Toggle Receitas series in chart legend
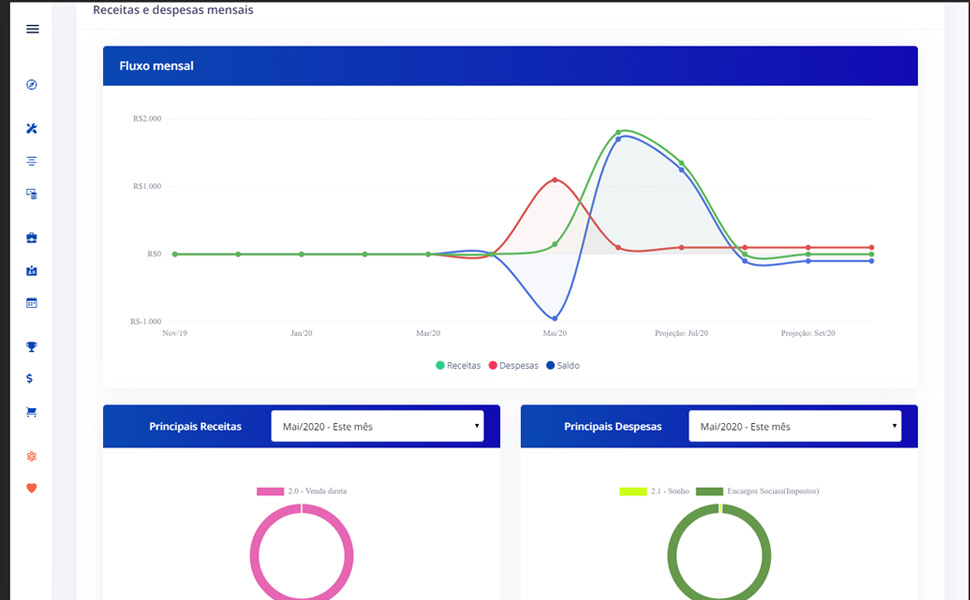This screenshot has height=600, width=970. [x=458, y=366]
